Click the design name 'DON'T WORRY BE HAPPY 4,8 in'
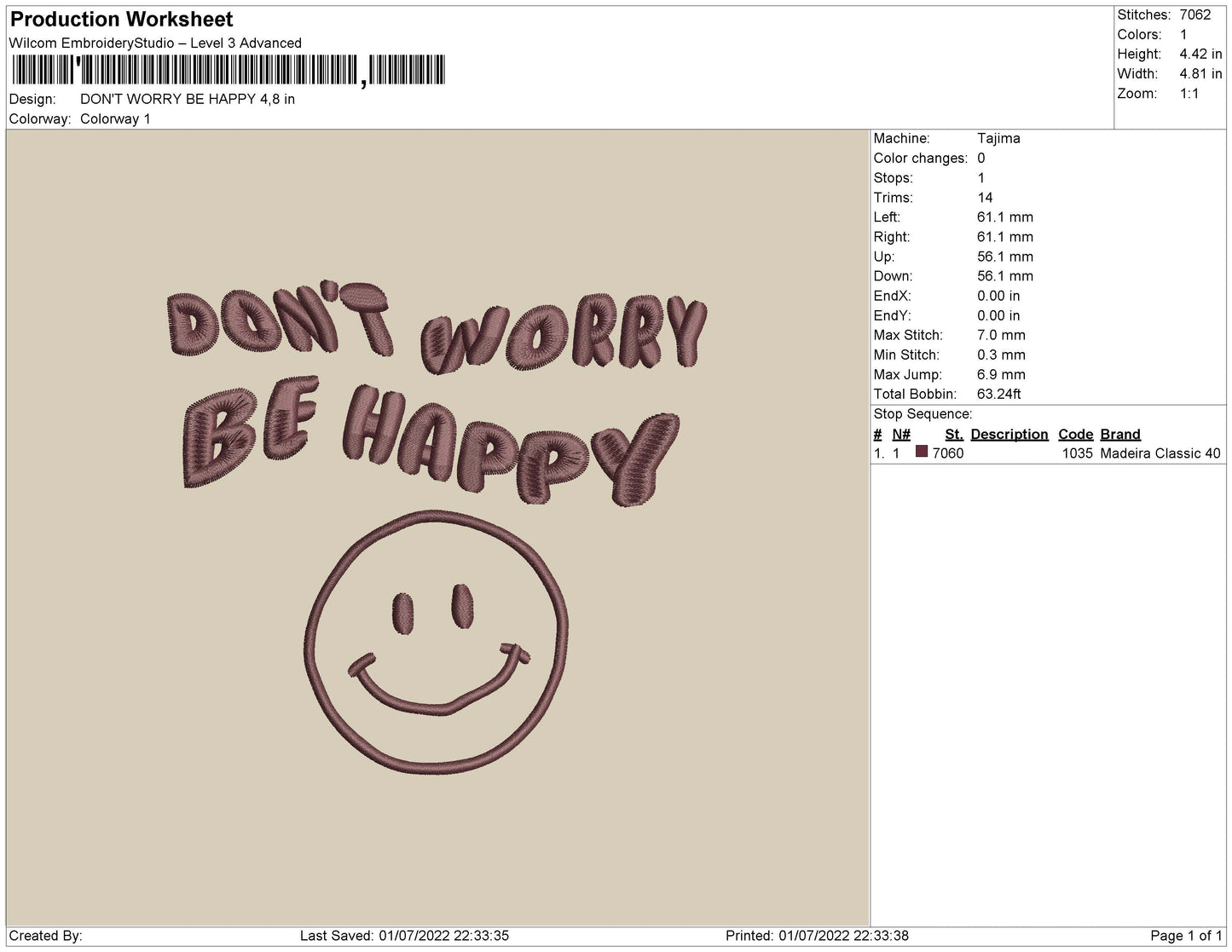 click(x=188, y=99)
